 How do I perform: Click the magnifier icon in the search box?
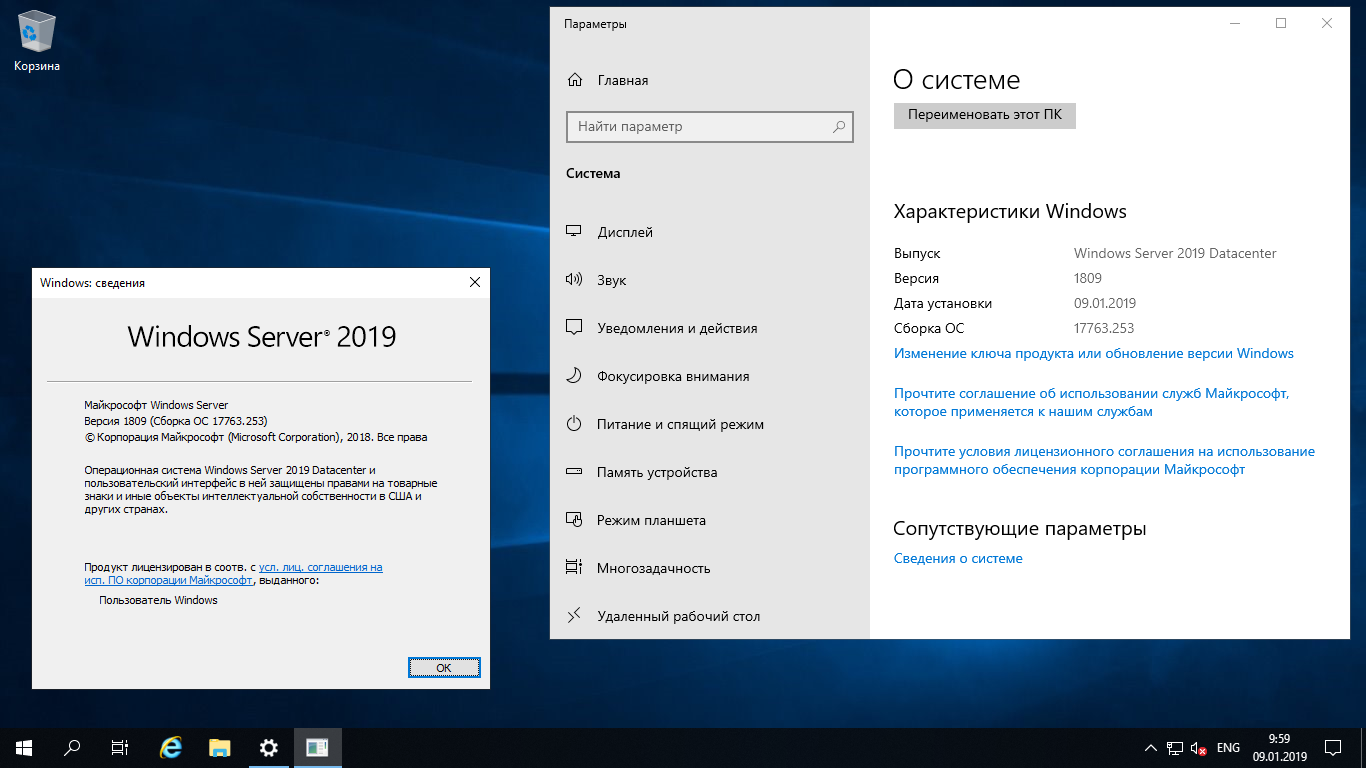[x=839, y=127]
